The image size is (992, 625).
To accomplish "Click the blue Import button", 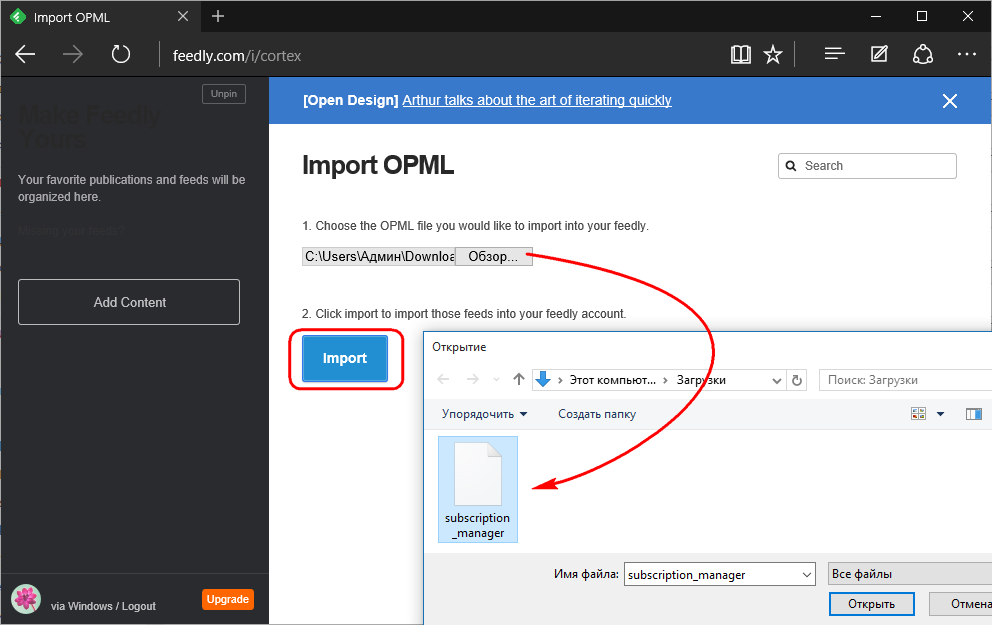I will pos(345,358).
